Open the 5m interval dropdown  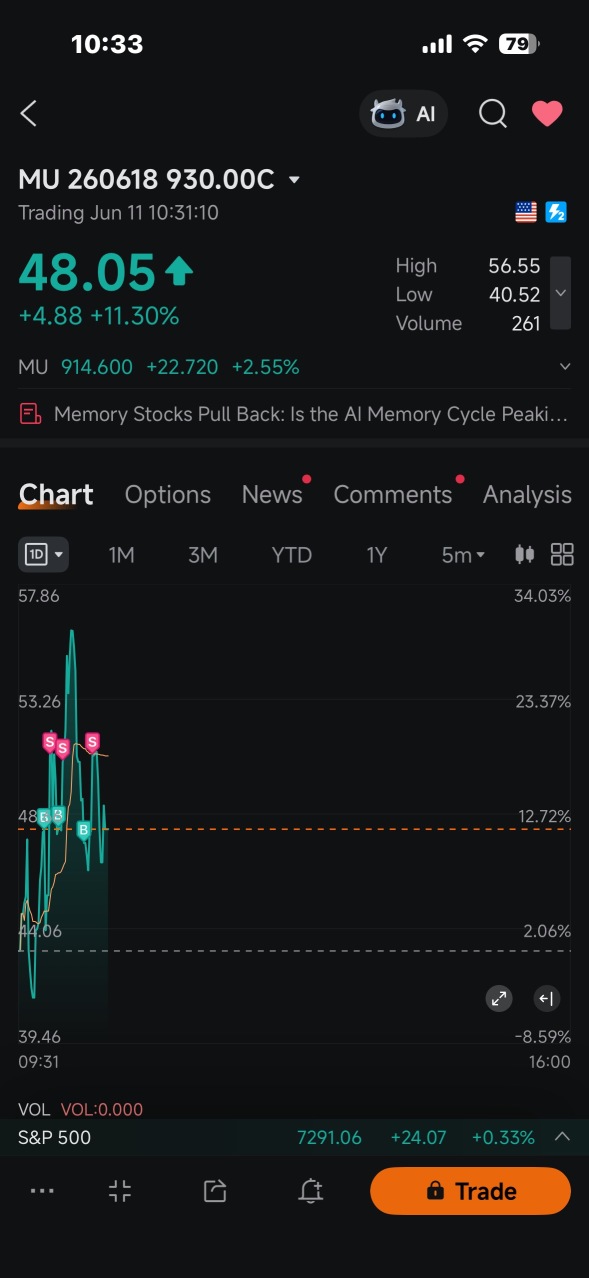pos(463,555)
